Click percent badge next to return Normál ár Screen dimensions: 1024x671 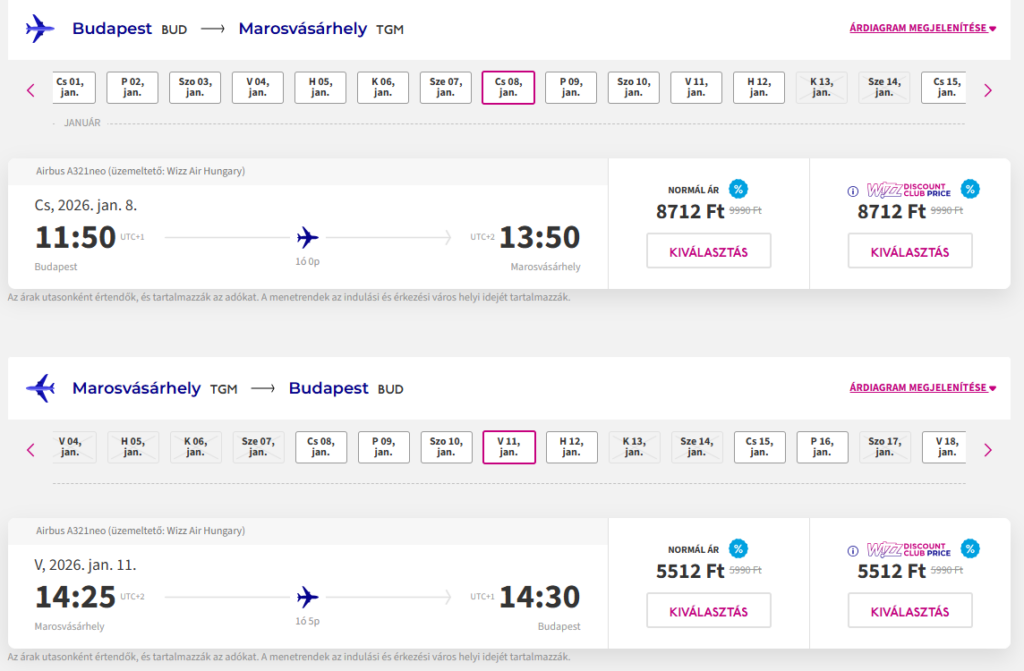click(738, 548)
